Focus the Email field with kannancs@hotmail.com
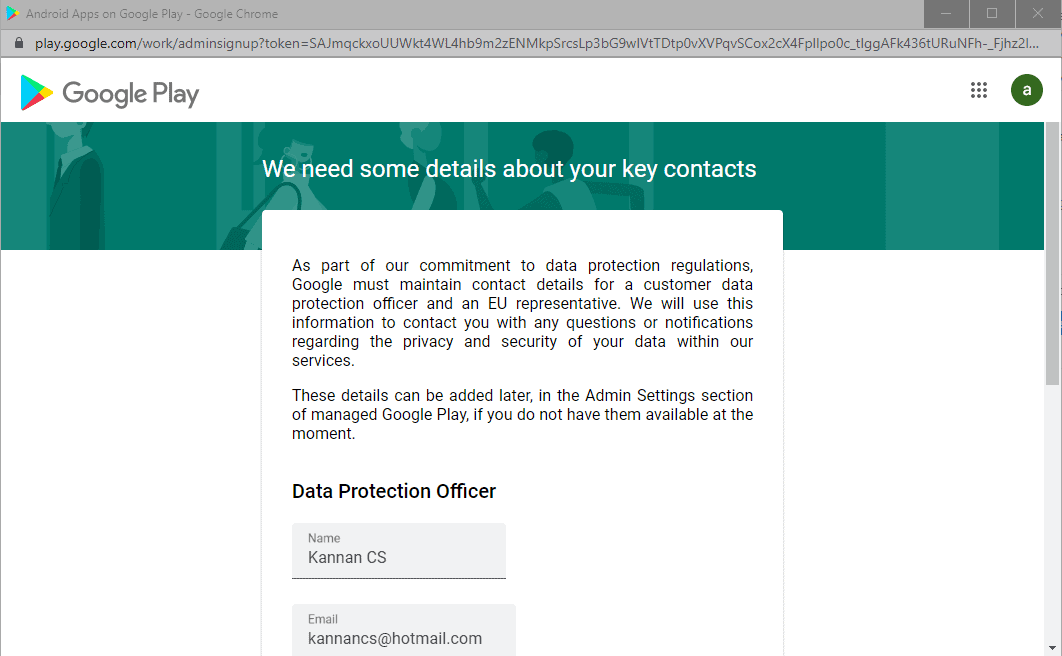This screenshot has width=1062, height=656. (x=404, y=630)
